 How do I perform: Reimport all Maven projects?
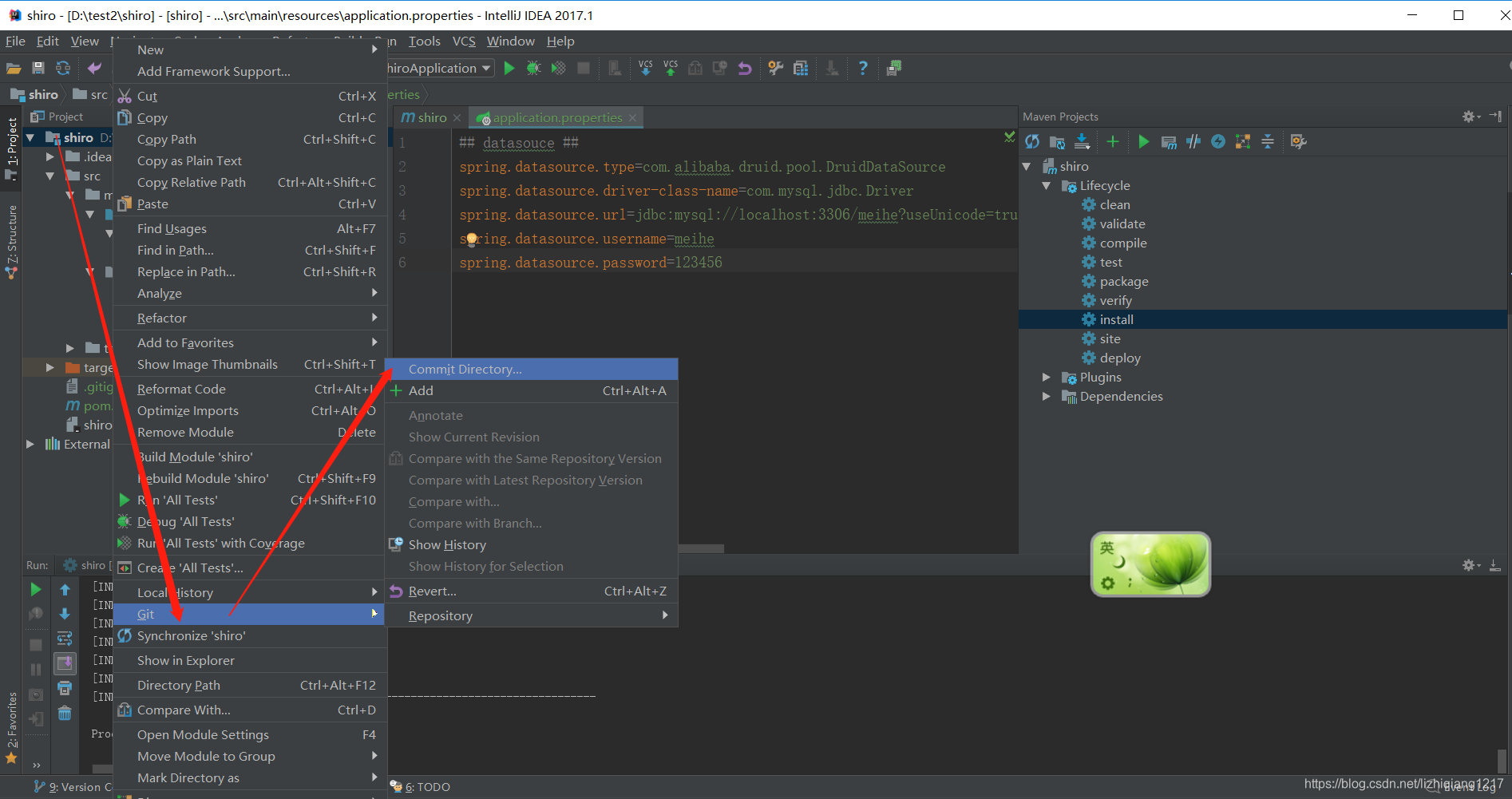click(x=1032, y=142)
